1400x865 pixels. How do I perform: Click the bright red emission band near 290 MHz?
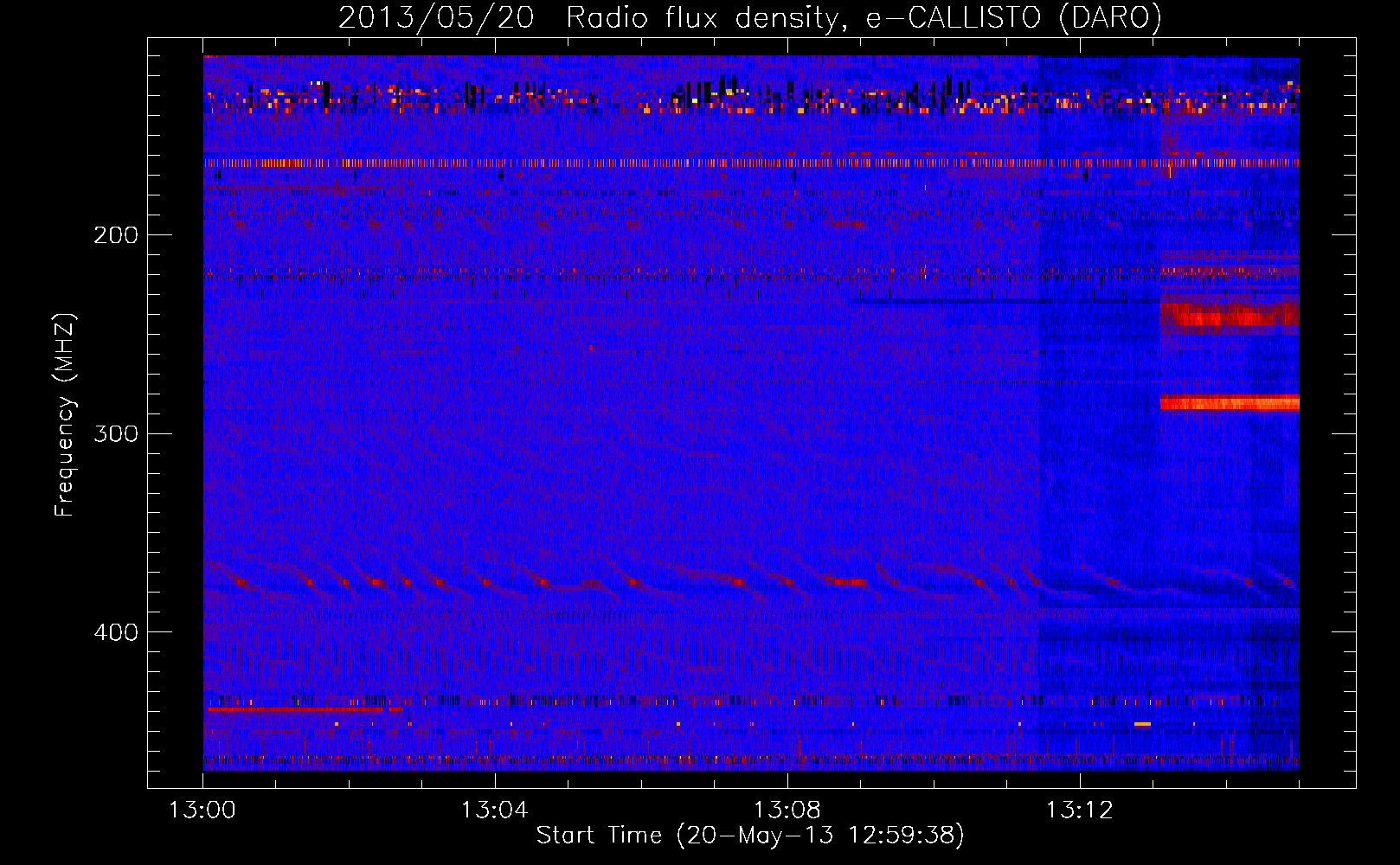[x=1230, y=402]
